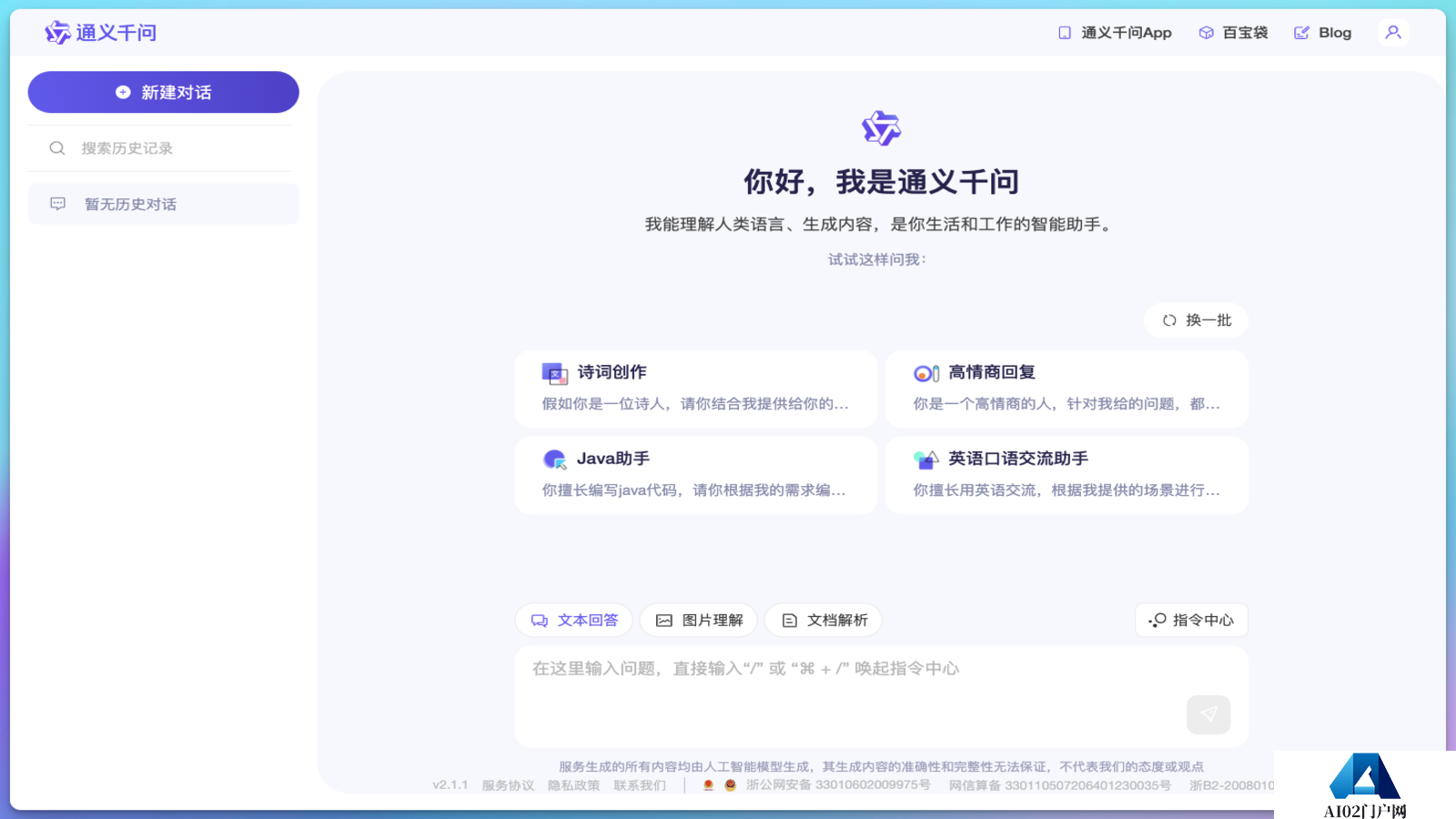The image size is (1456, 819).
Task: Open the 隐私政策 footer link
Action: [x=574, y=785]
